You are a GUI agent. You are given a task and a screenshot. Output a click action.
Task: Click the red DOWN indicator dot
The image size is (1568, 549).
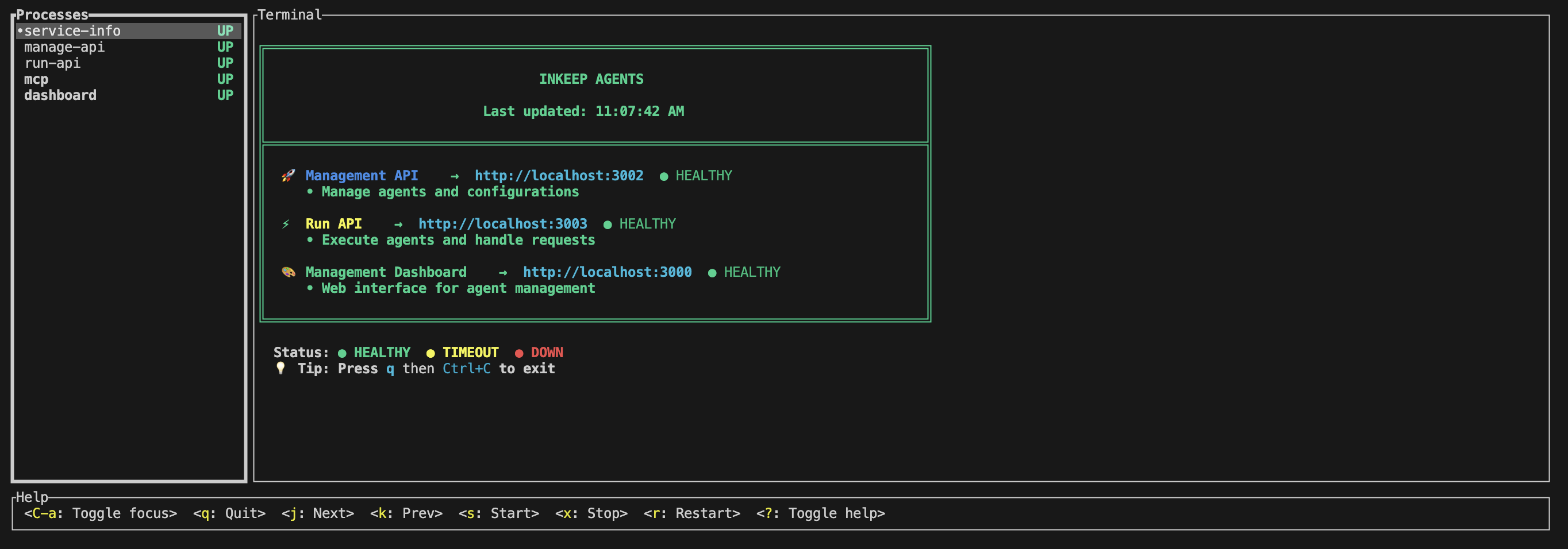pos(518,352)
